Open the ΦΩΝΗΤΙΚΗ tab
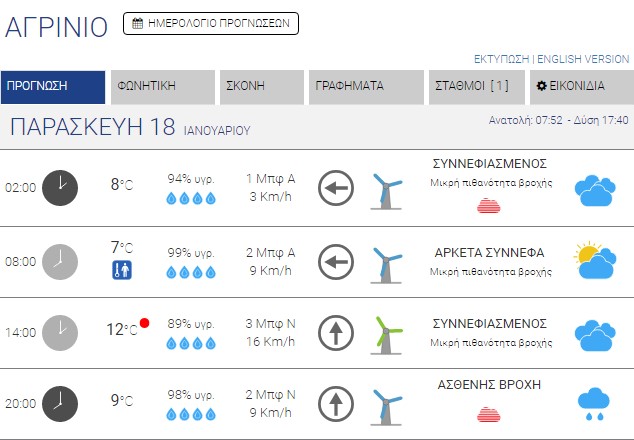Viewport: 634px width, 440px height. click(x=165, y=86)
